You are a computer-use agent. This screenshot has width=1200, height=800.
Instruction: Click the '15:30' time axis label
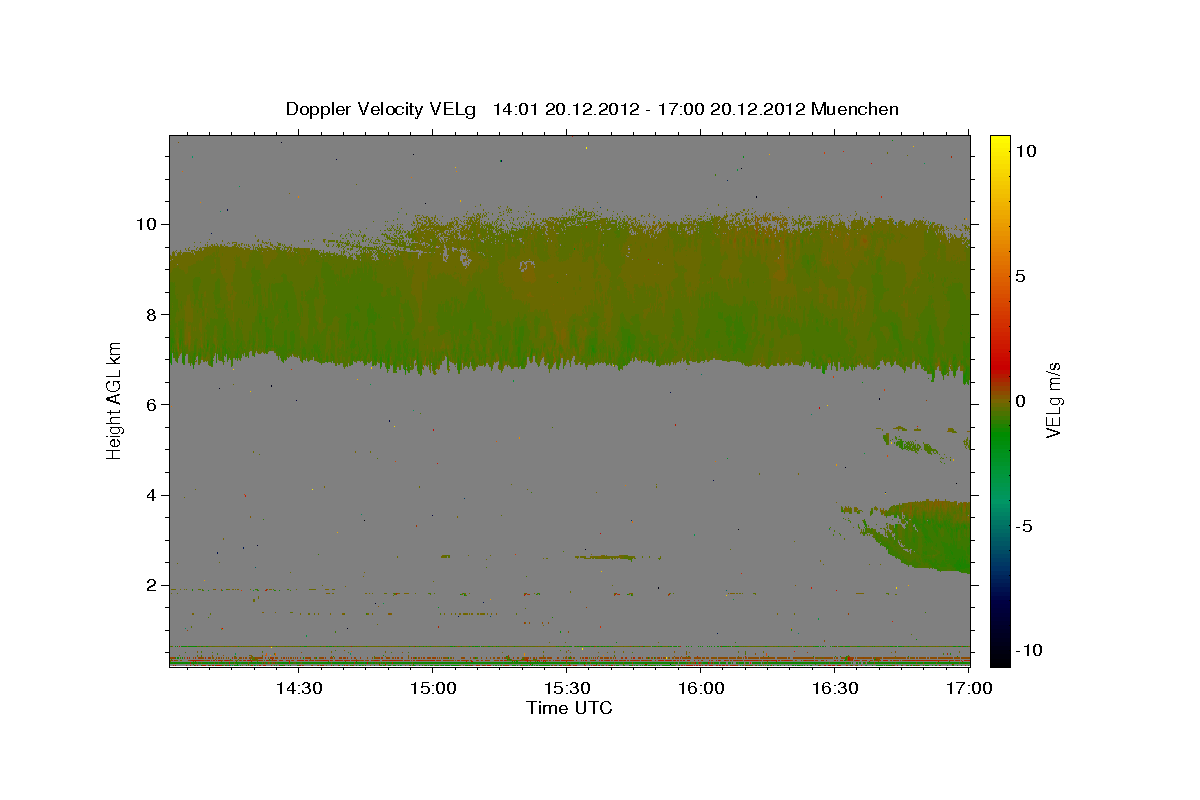coord(567,689)
